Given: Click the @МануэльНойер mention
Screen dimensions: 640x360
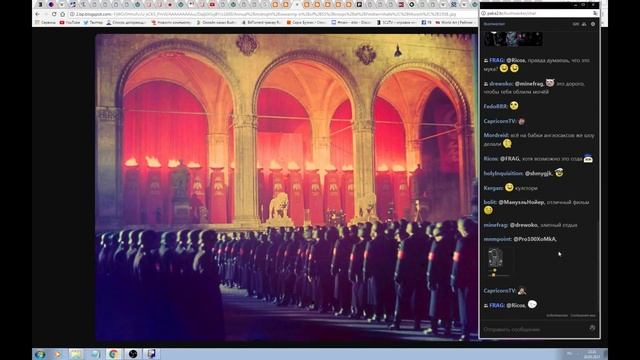Looking at the screenshot, I should tap(521, 202).
